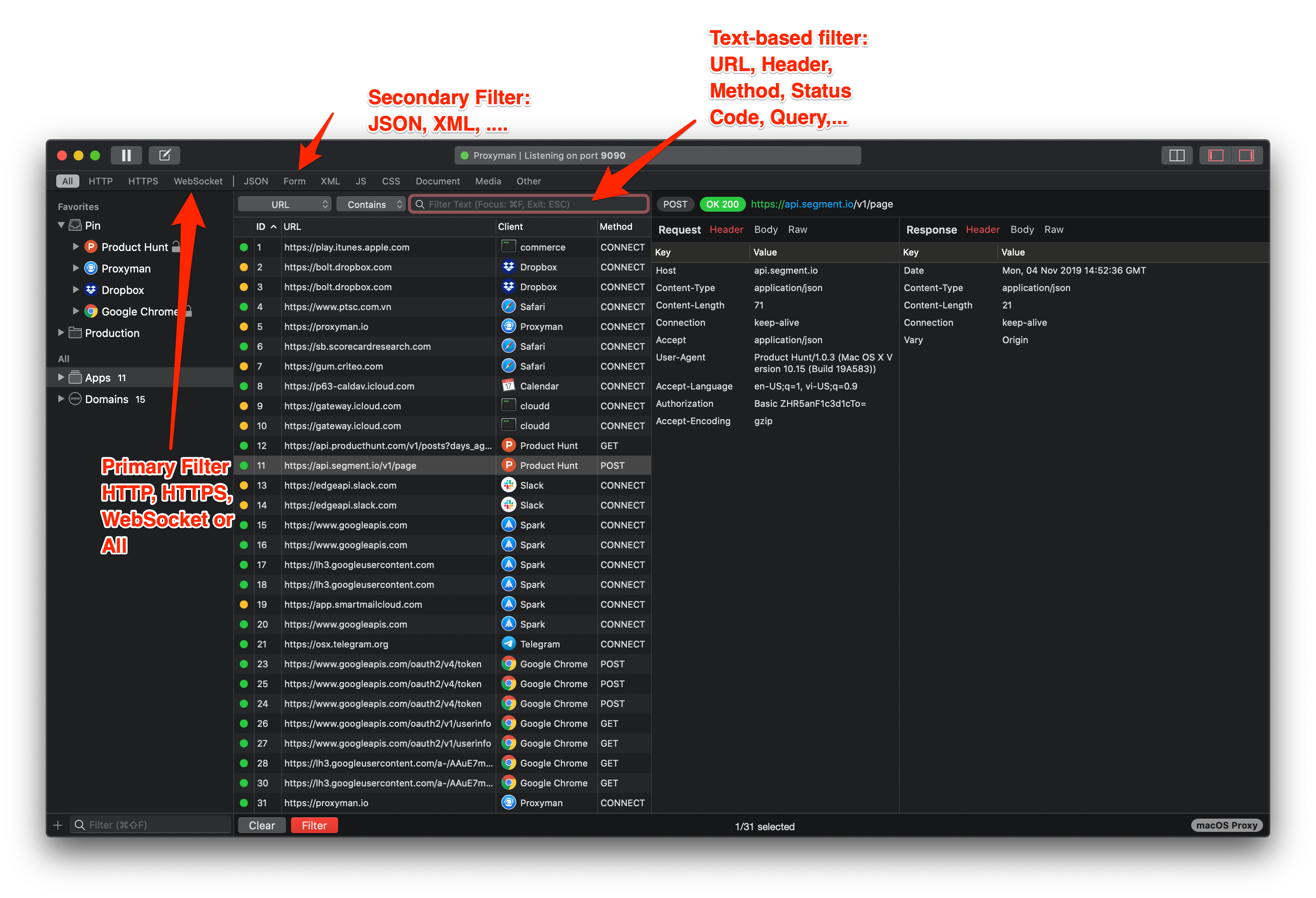Expand the Production folder
The width and height of the screenshot is (1316, 898).
[61, 332]
